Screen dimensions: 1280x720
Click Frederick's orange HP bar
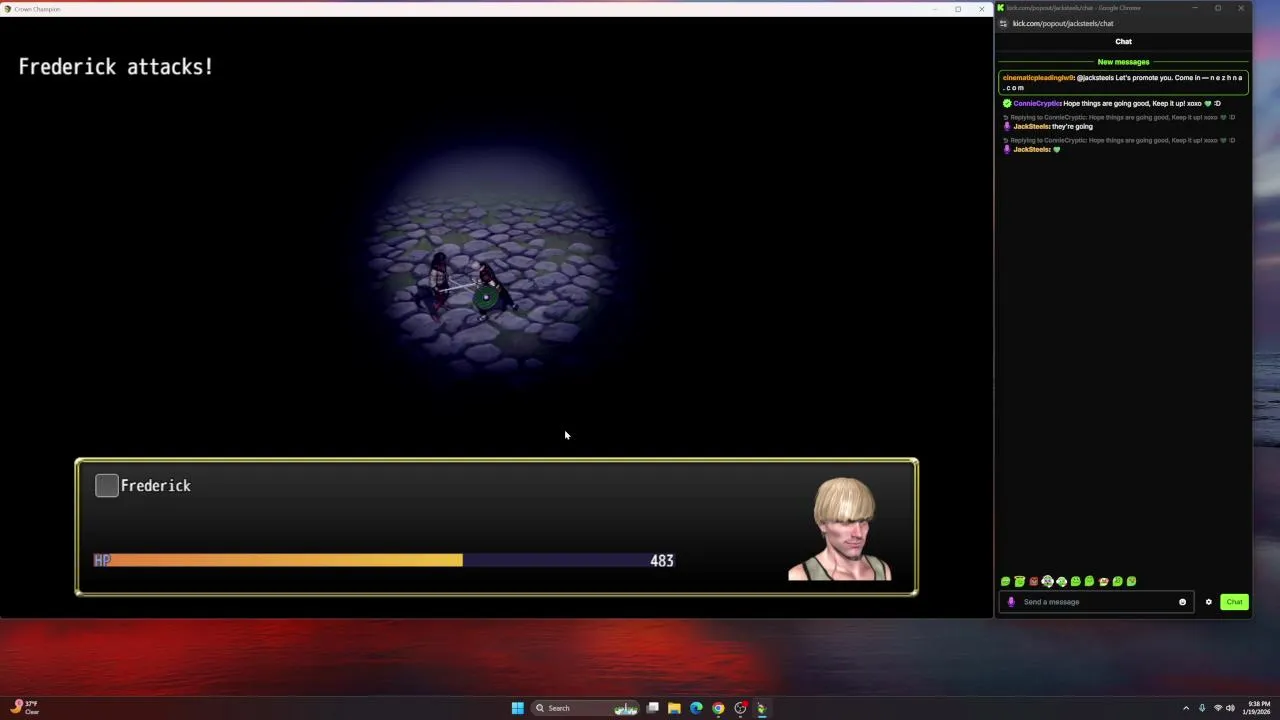coord(278,561)
